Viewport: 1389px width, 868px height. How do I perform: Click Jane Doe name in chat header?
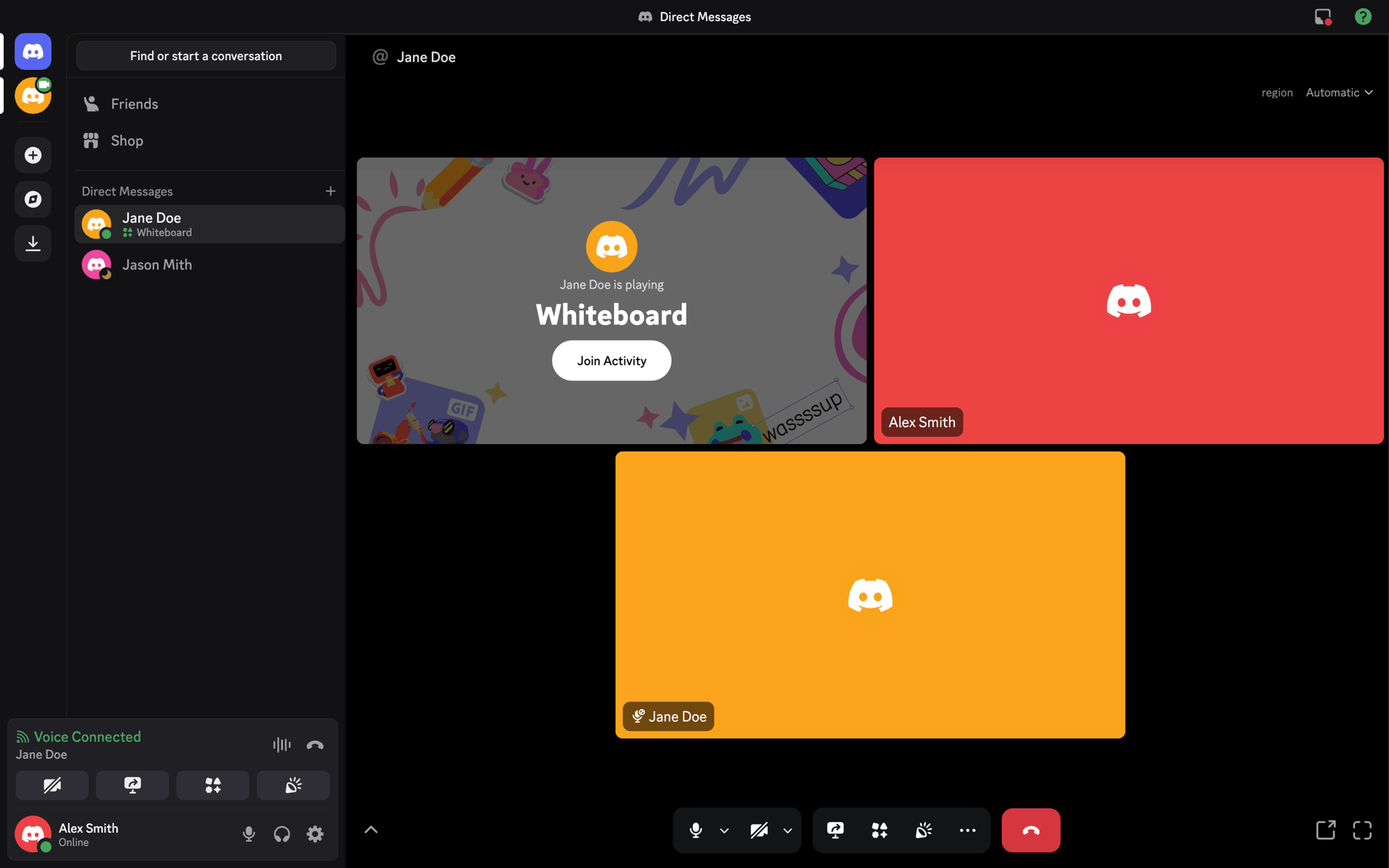426,57
